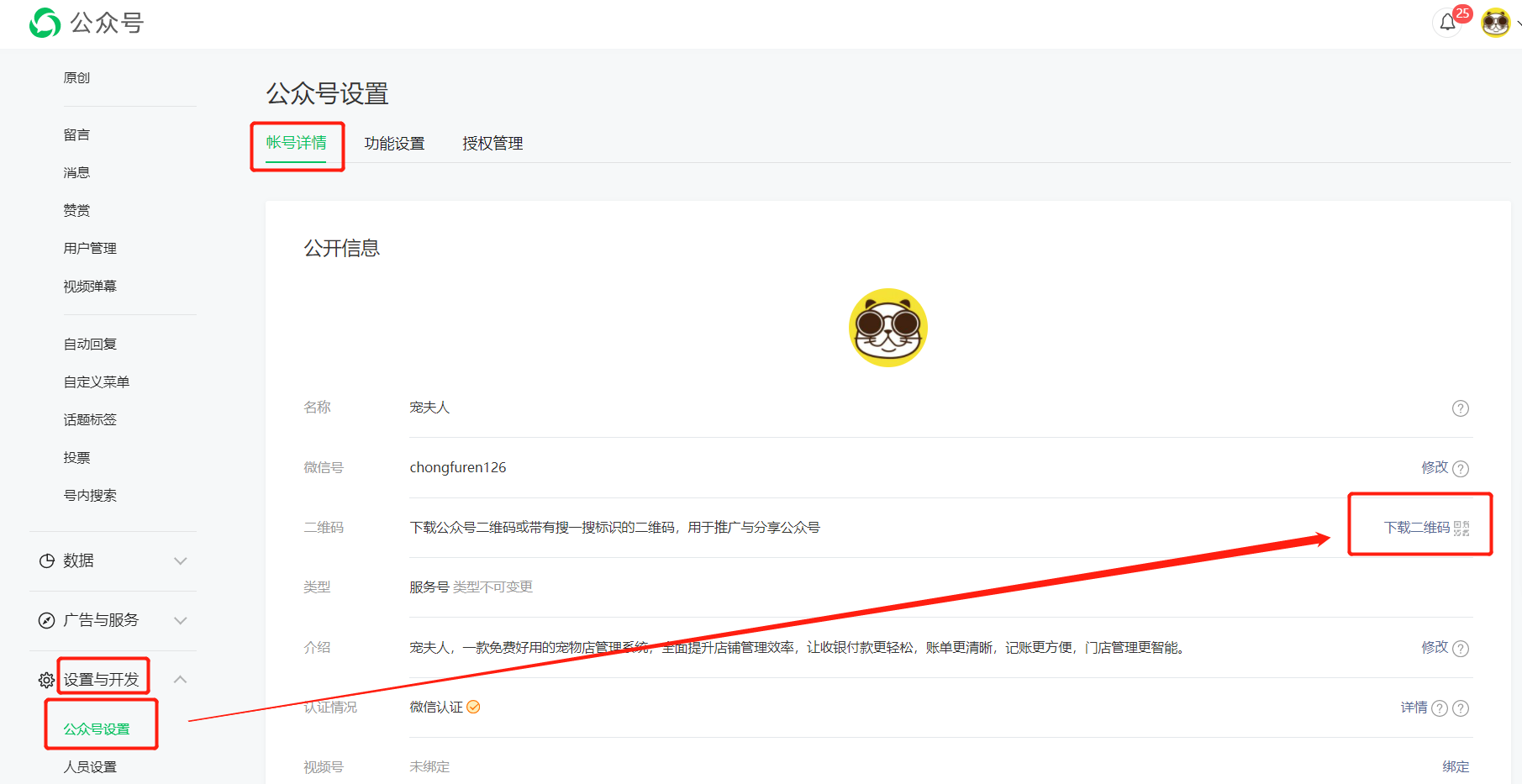Click the 设置与开发 section label
Viewport: 1522px width, 784px height.
pos(101,679)
